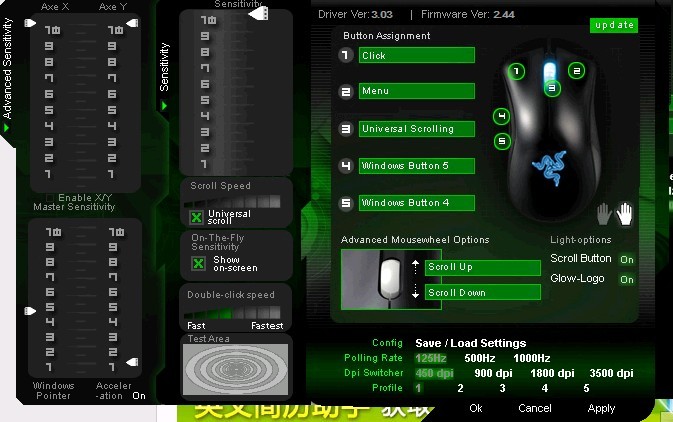Image resolution: width=673 pixels, height=422 pixels.
Task: Select button 2 marker on mouse image
Action: 576,71
